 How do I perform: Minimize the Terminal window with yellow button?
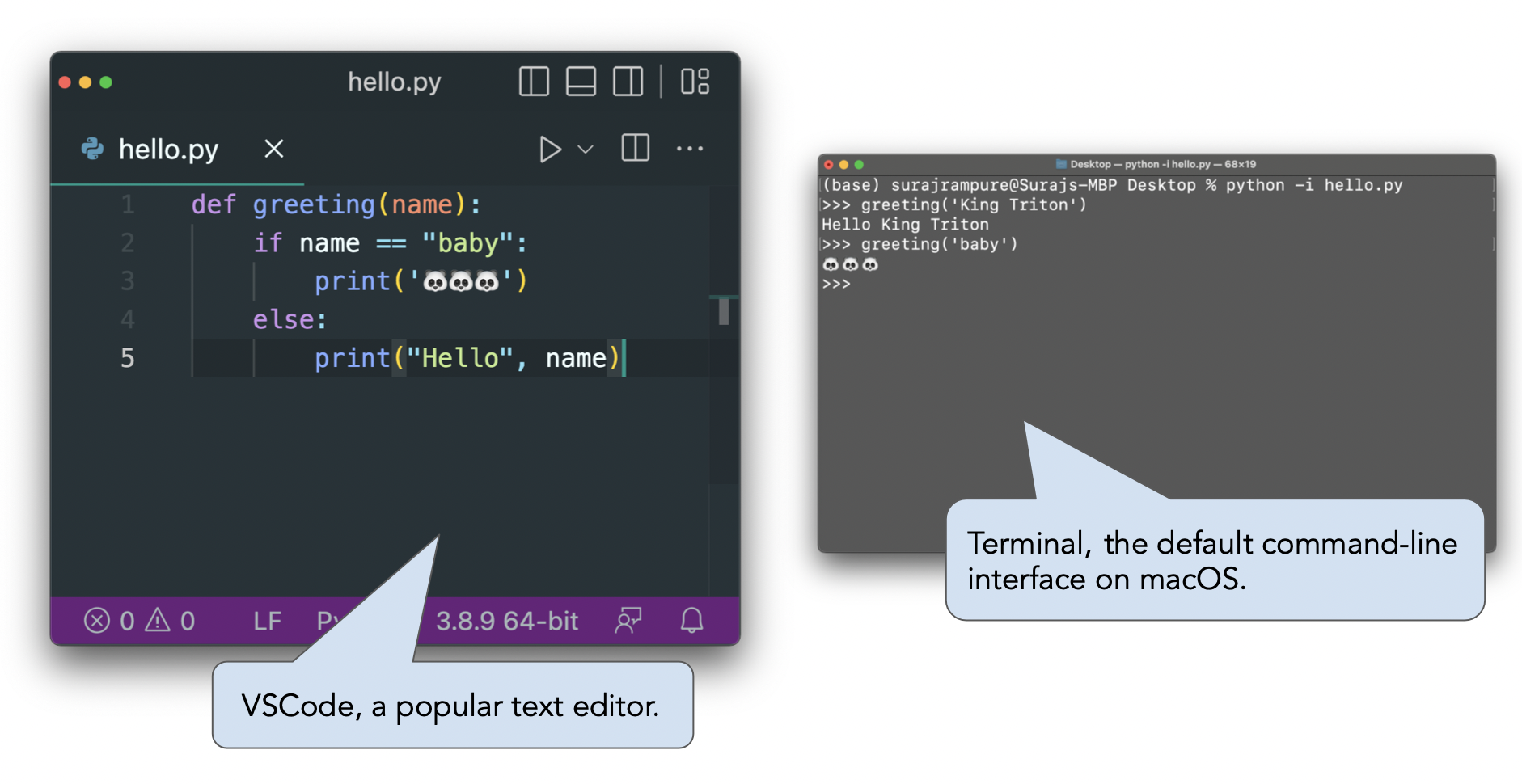pos(843,164)
